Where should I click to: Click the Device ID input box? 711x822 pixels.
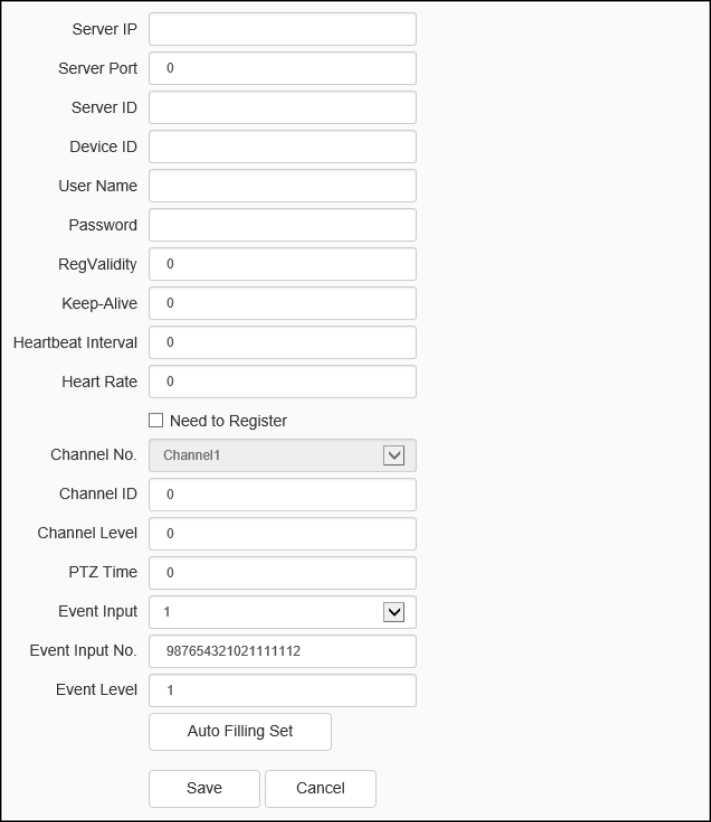pyautogui.click(x=282, y=146)
